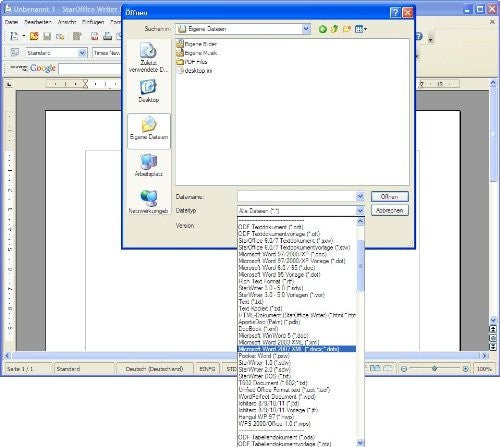Select Eigene Musik folder in file list
Image resolution: width=500 pixels, height=447 pixels.
click(197, 53)
